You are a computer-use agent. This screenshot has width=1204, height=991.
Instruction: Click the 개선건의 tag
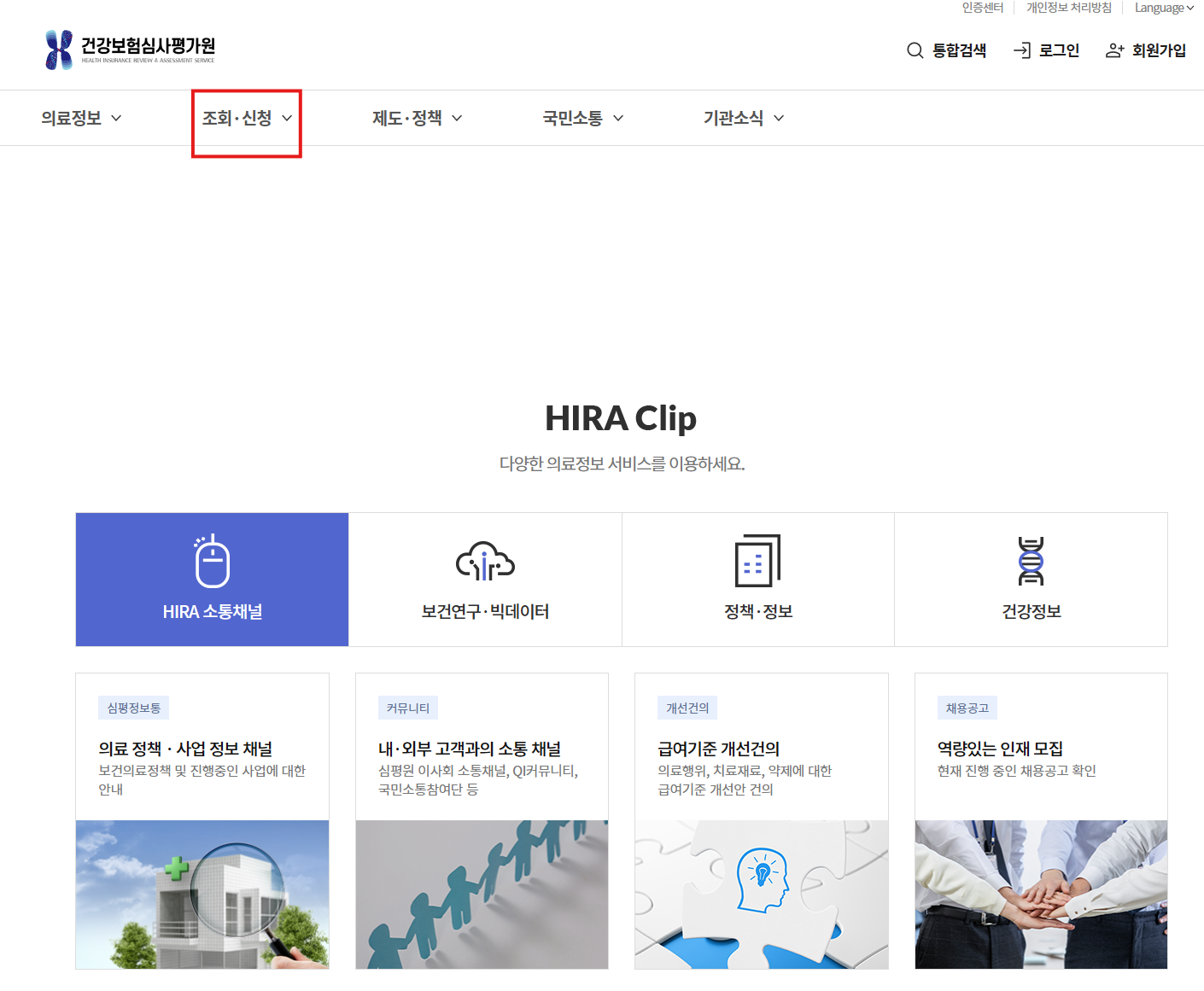(687, 708)
